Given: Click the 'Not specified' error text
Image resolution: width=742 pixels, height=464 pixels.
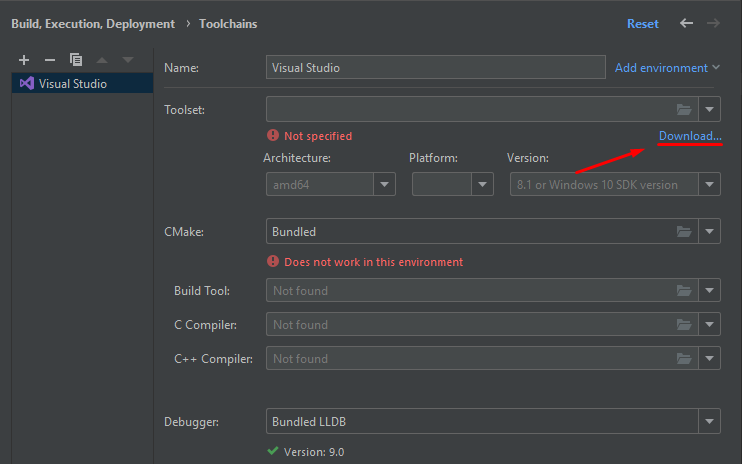Looking at the screenshot, I should coord(318,136).
